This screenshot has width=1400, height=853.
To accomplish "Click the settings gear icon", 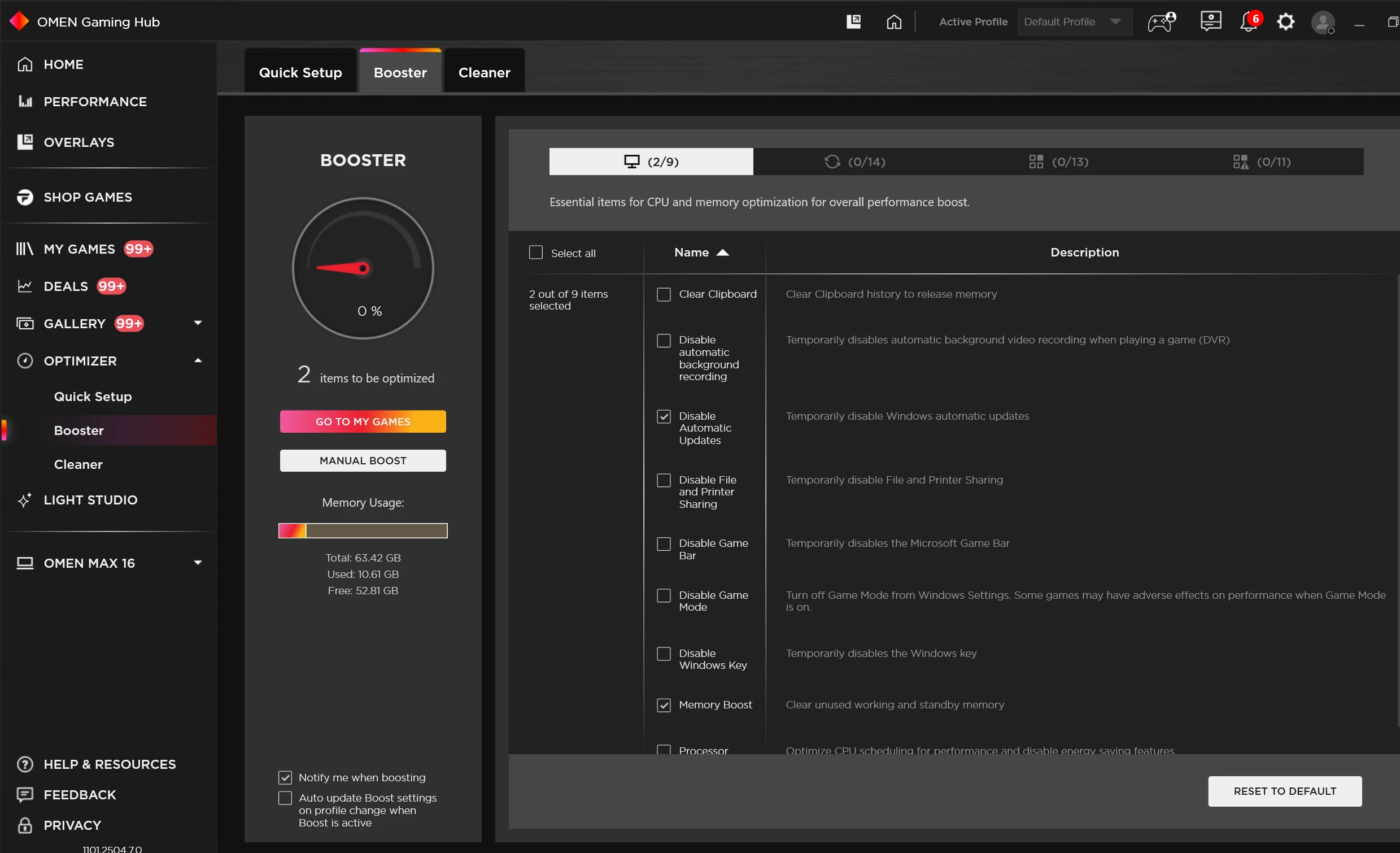I will tap(1285, 21).
